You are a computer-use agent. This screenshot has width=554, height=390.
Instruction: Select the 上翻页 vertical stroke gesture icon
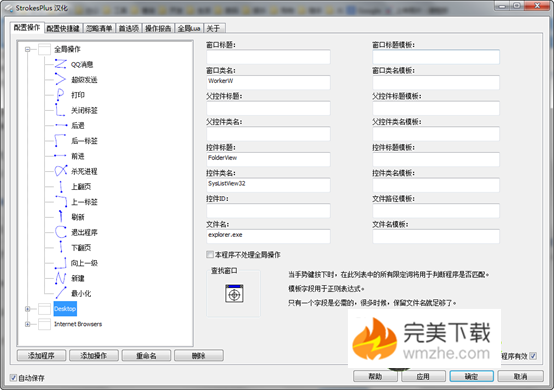click(x=60, y=187)
